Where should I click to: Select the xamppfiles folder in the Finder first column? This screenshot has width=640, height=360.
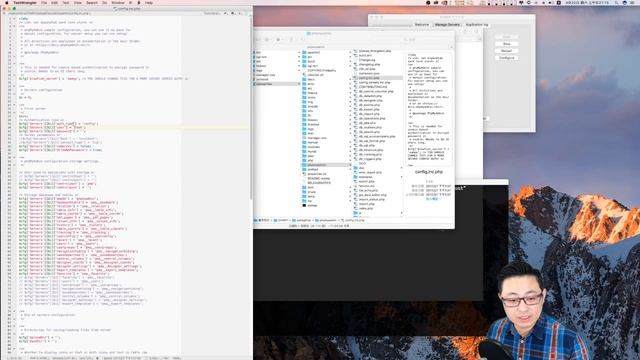coord(277,84)
